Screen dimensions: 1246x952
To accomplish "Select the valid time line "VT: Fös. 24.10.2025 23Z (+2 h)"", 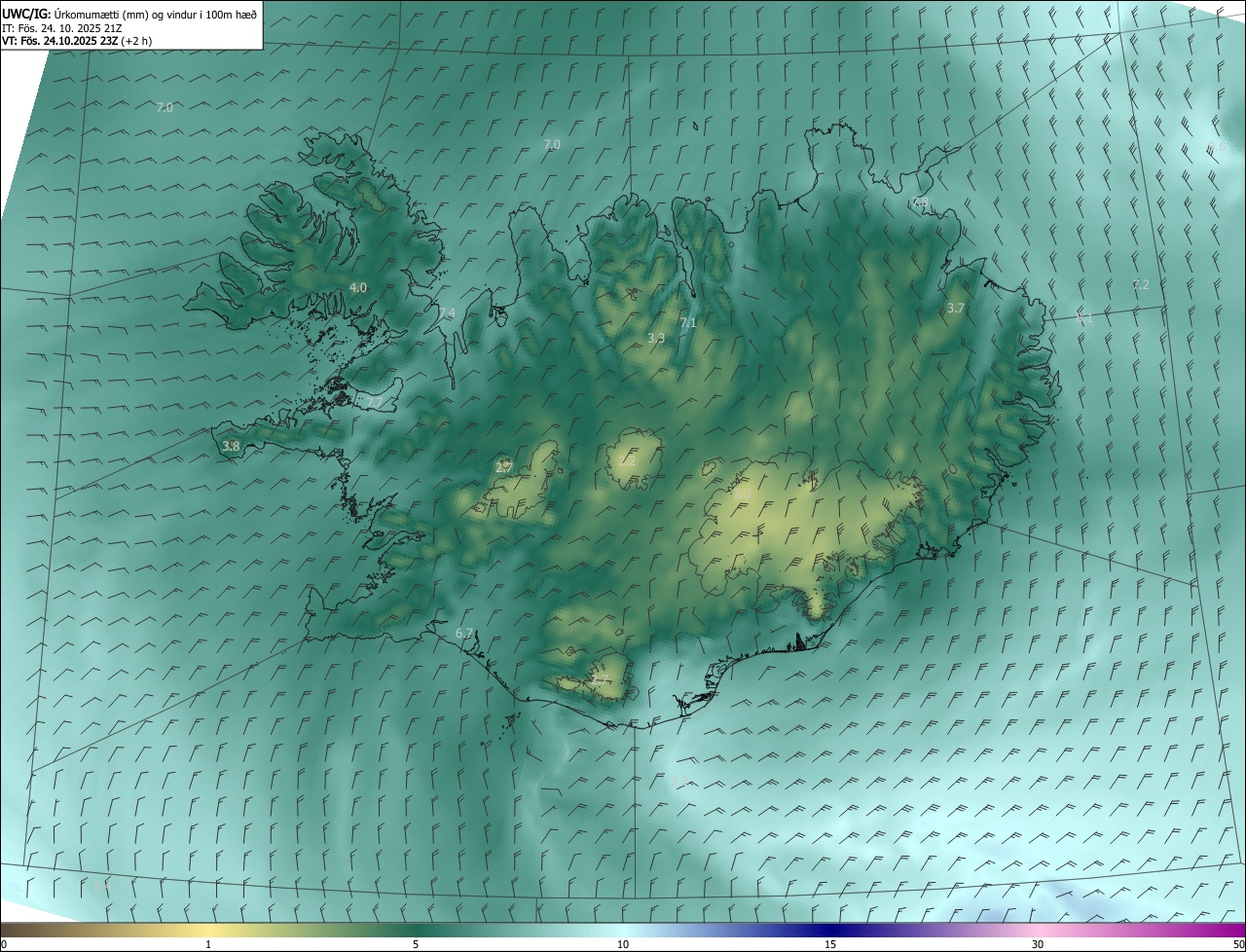I will (76, 41).
